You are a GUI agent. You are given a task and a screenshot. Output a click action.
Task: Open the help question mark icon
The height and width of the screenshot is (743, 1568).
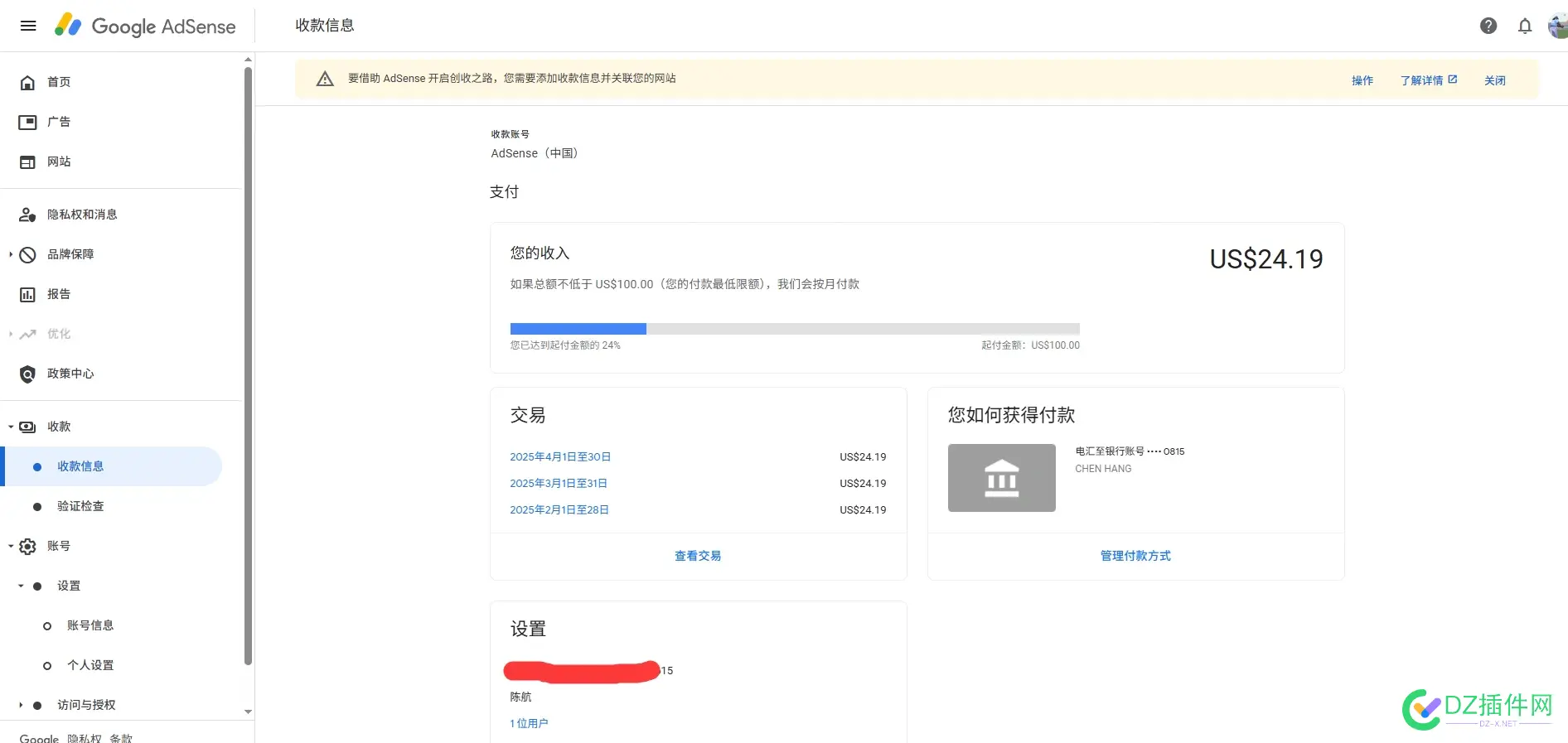tap(1488, 26)
